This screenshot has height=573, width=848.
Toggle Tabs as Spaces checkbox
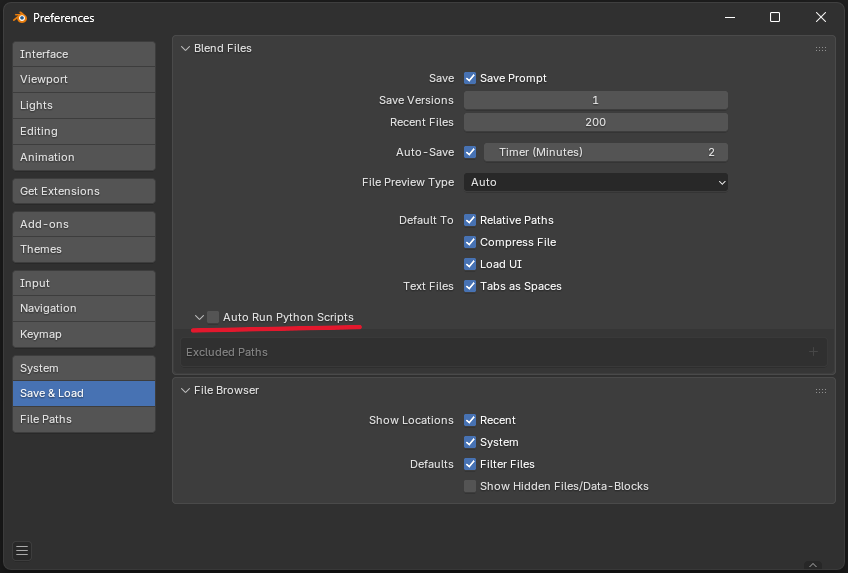[x=470, y=286]
